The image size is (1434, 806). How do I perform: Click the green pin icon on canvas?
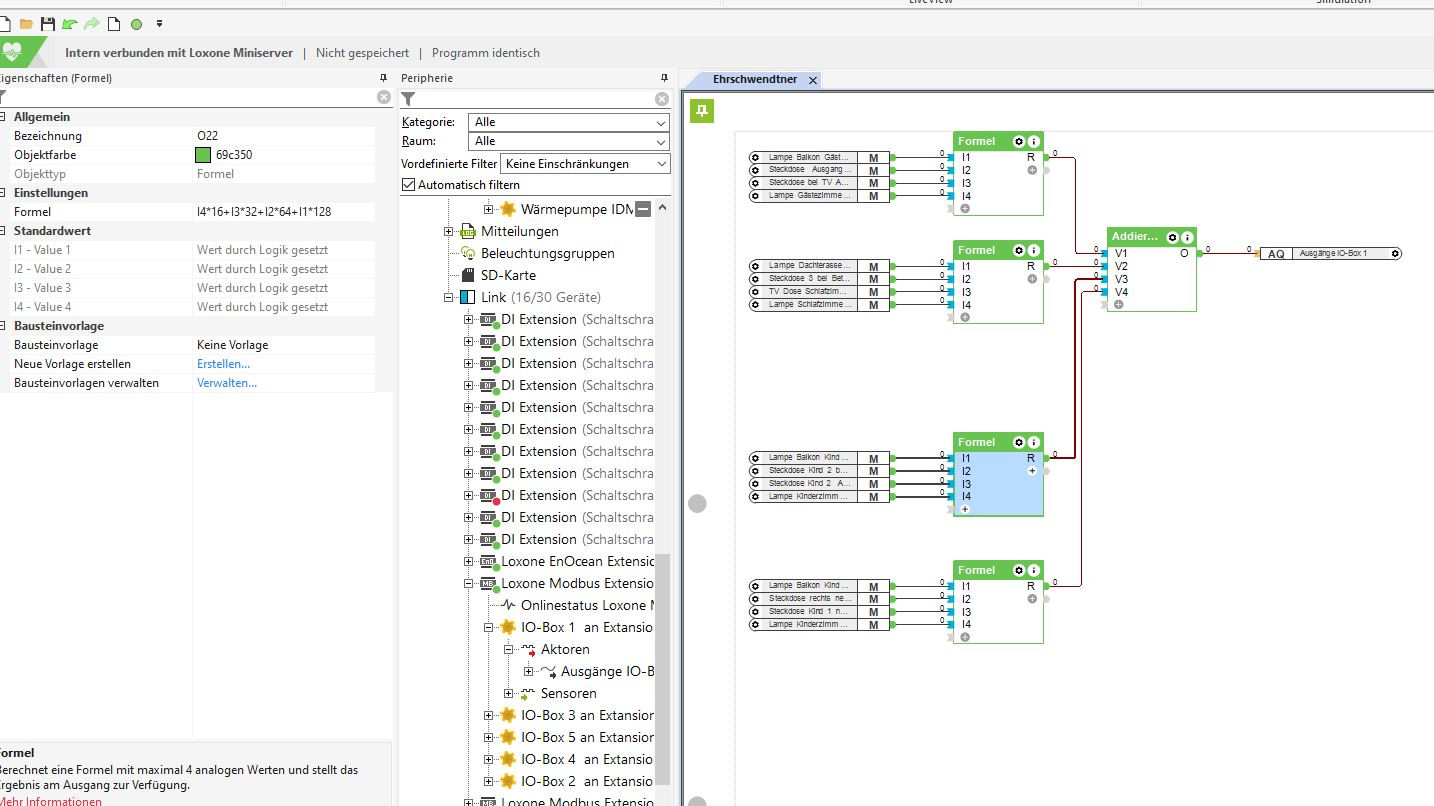702,111
